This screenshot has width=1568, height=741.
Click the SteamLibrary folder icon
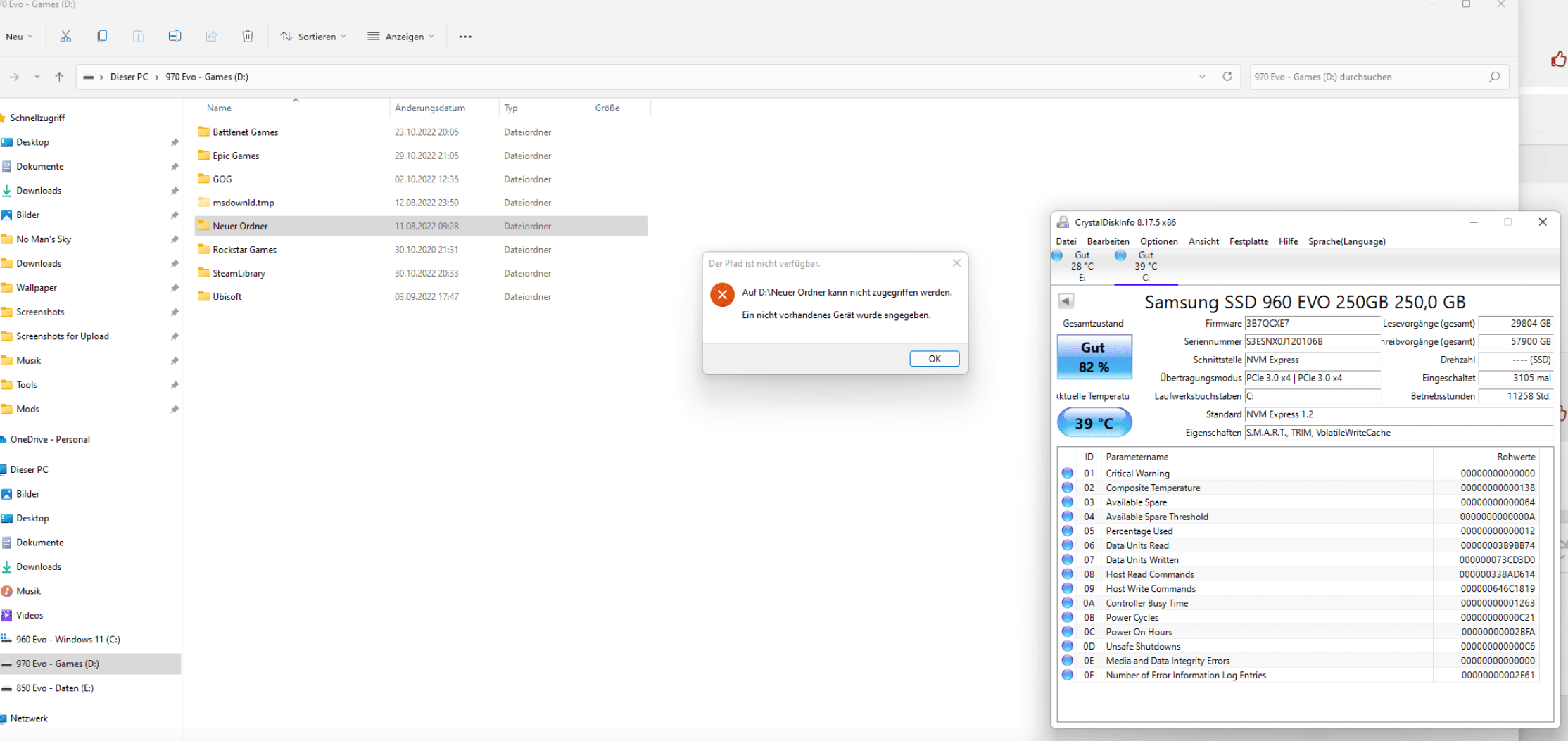[x=203, y=273]
